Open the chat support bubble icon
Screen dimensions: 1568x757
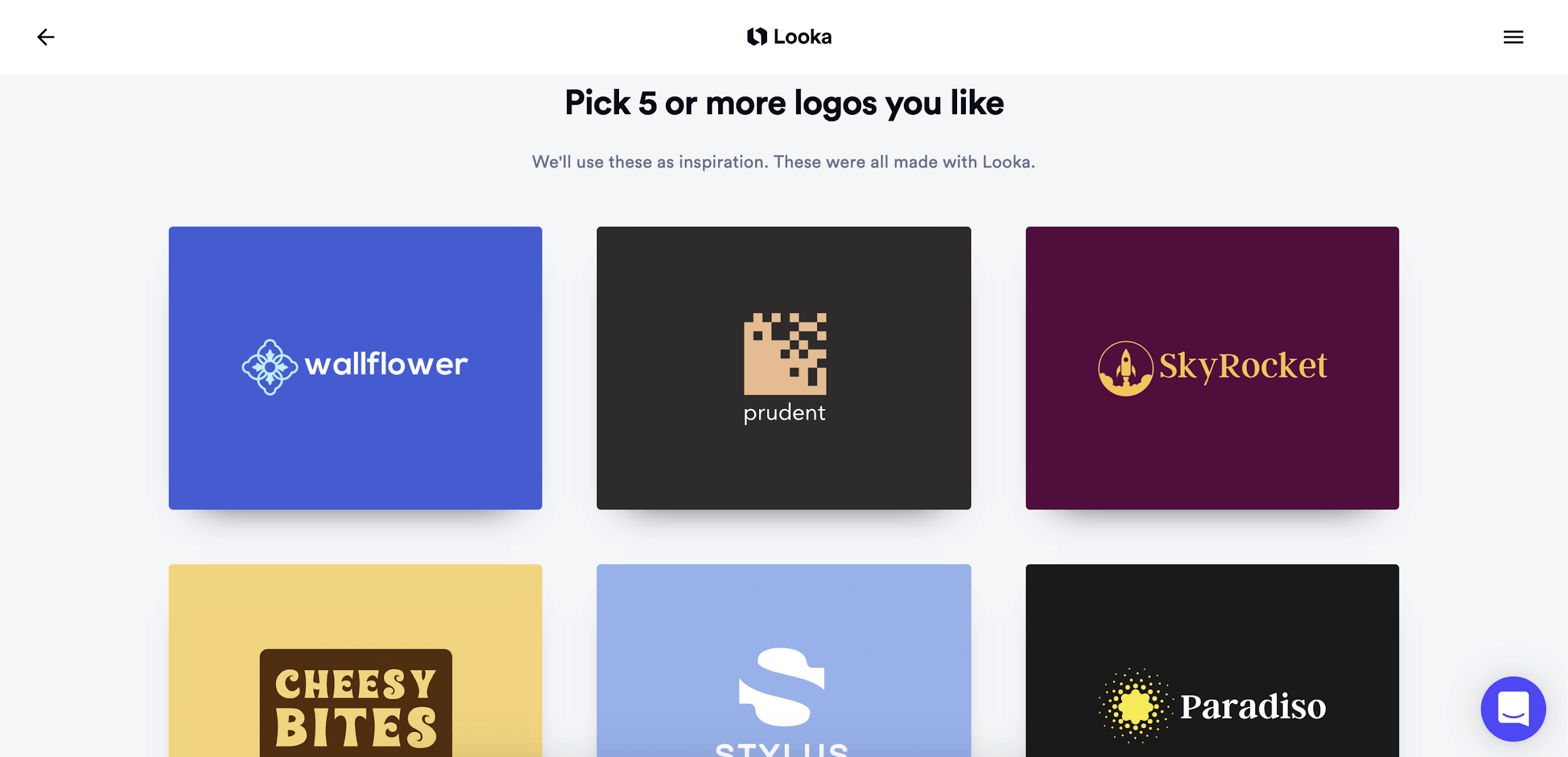click(1513, 708)
